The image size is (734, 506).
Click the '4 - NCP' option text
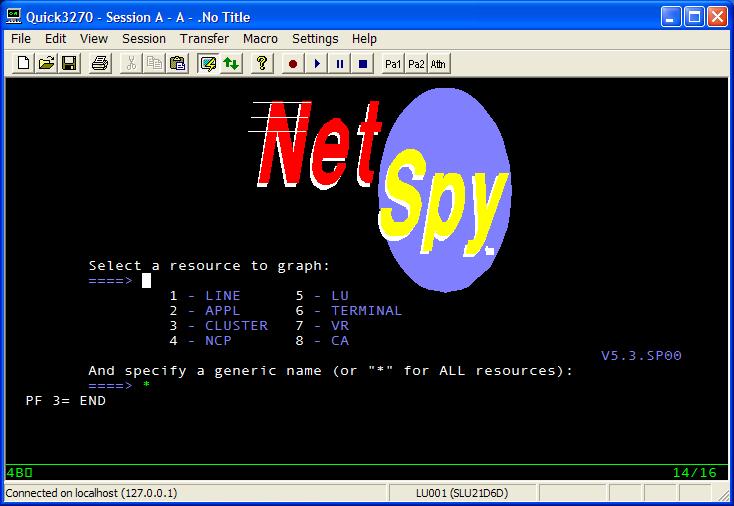pos(200,340)
